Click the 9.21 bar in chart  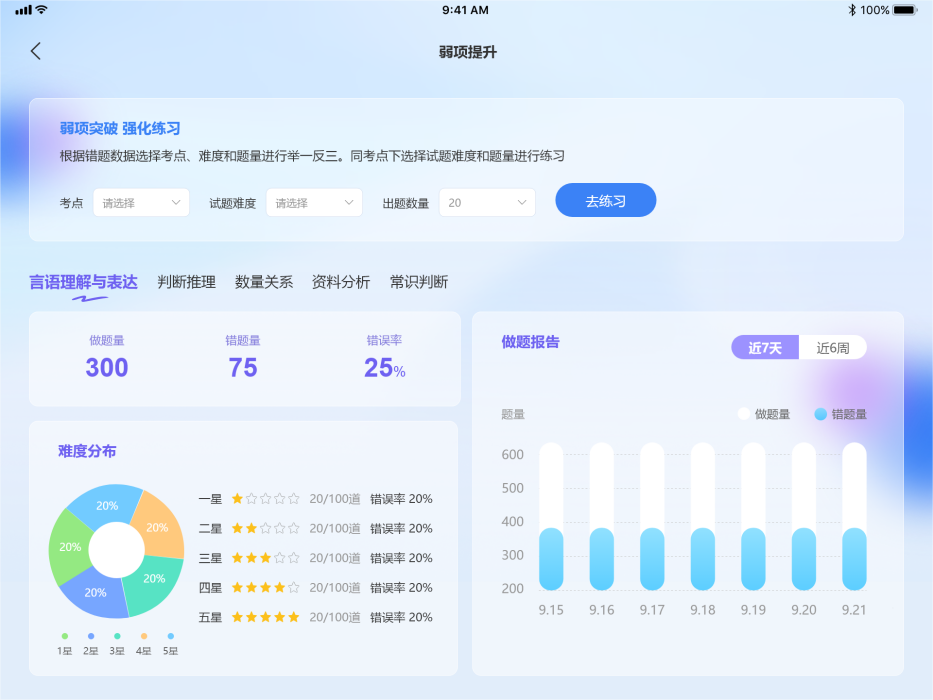pos(854,516)
